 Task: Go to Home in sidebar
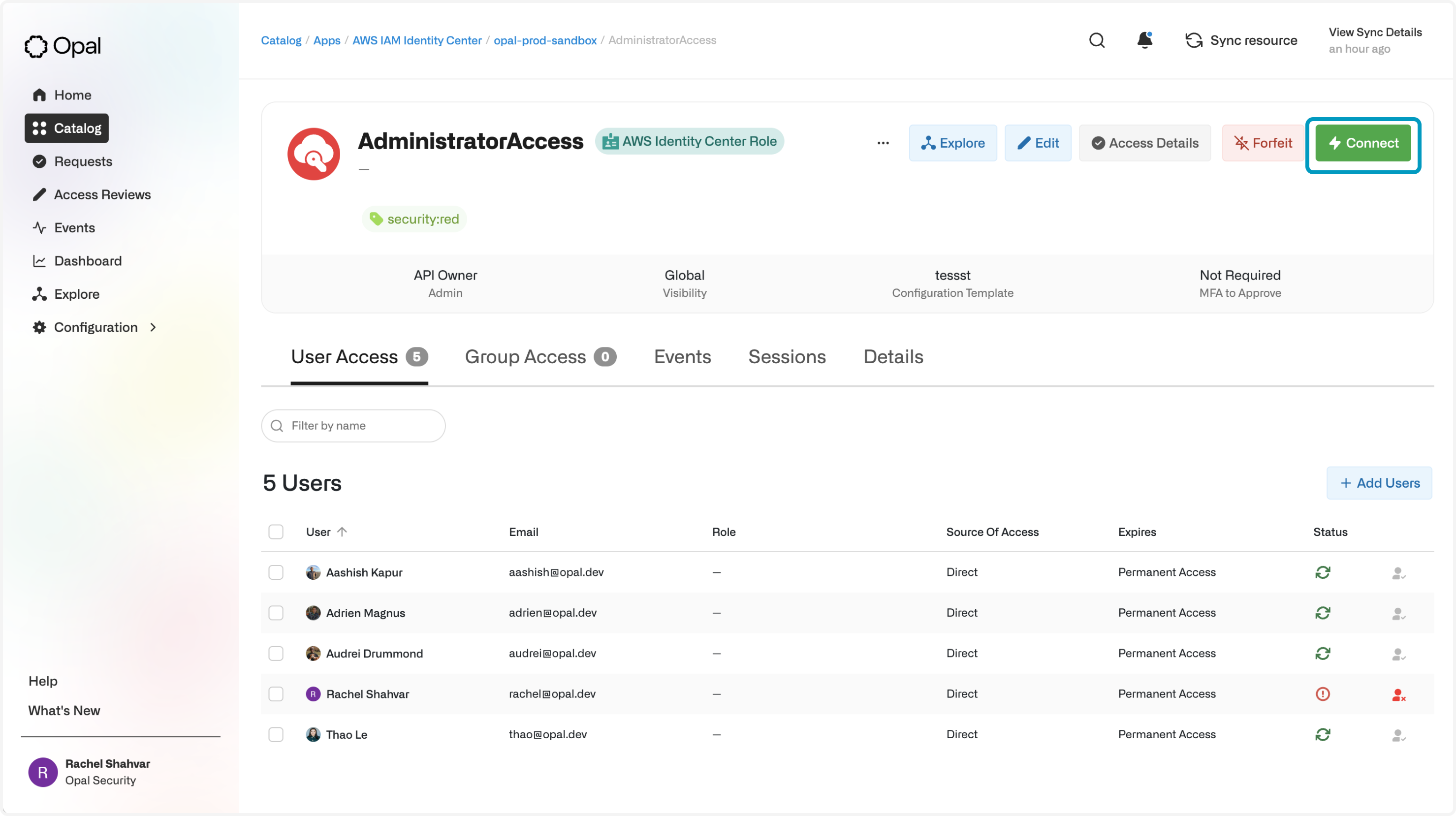(62, 95)
